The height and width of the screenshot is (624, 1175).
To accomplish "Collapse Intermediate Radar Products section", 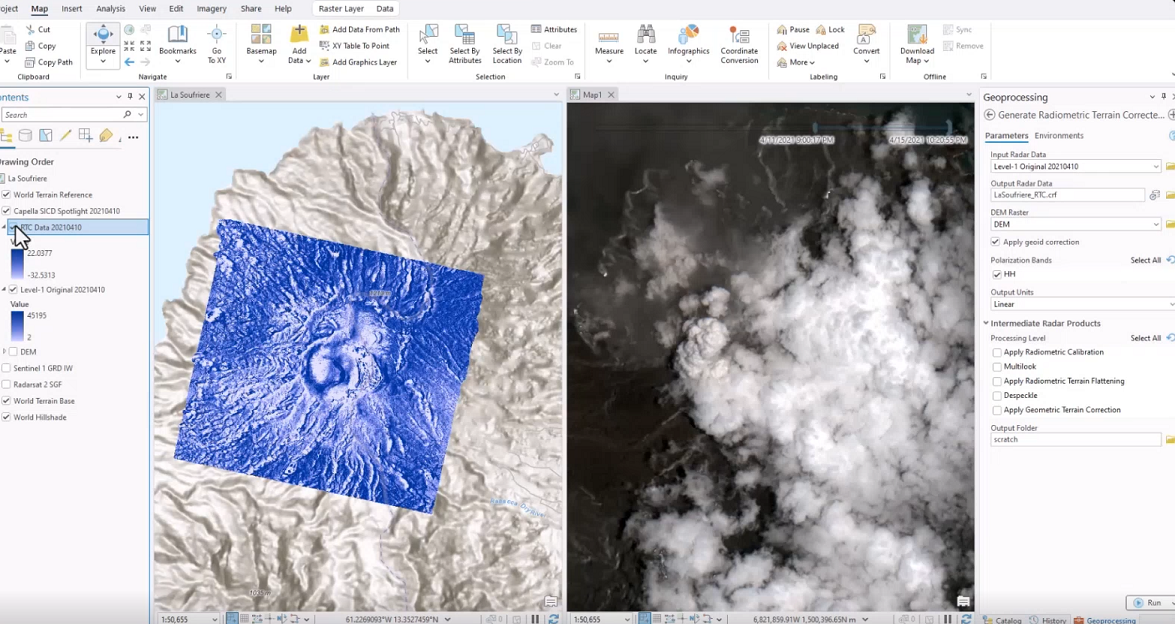I will (x=986, y=323).
